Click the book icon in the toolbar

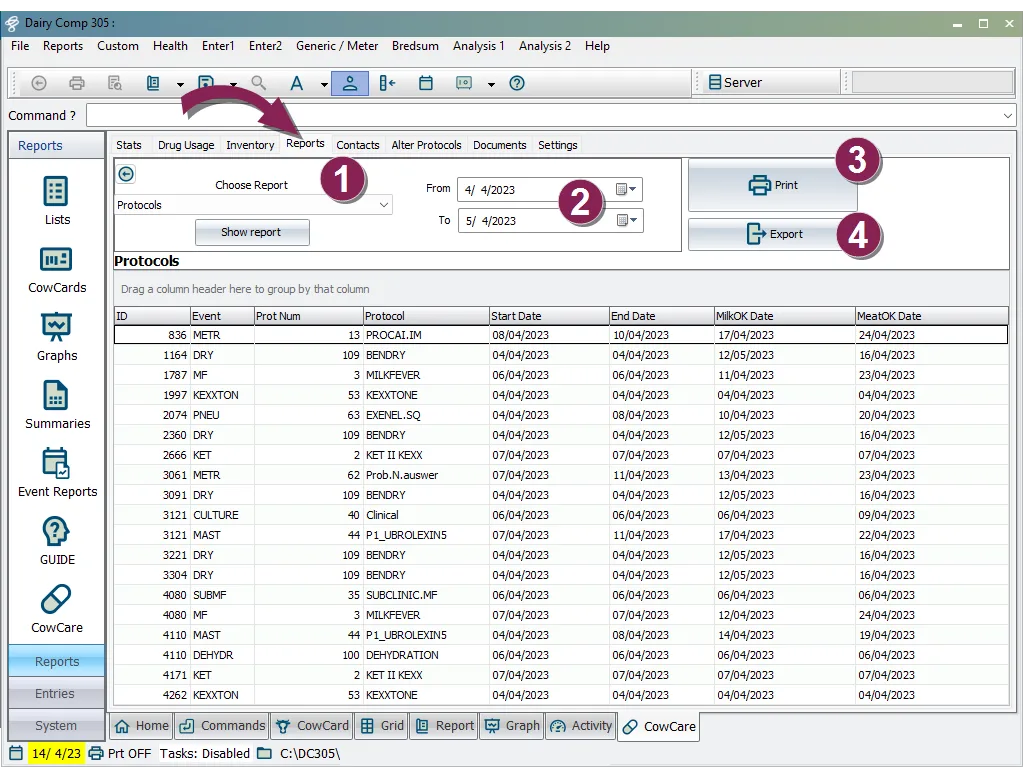pos(153,83)
